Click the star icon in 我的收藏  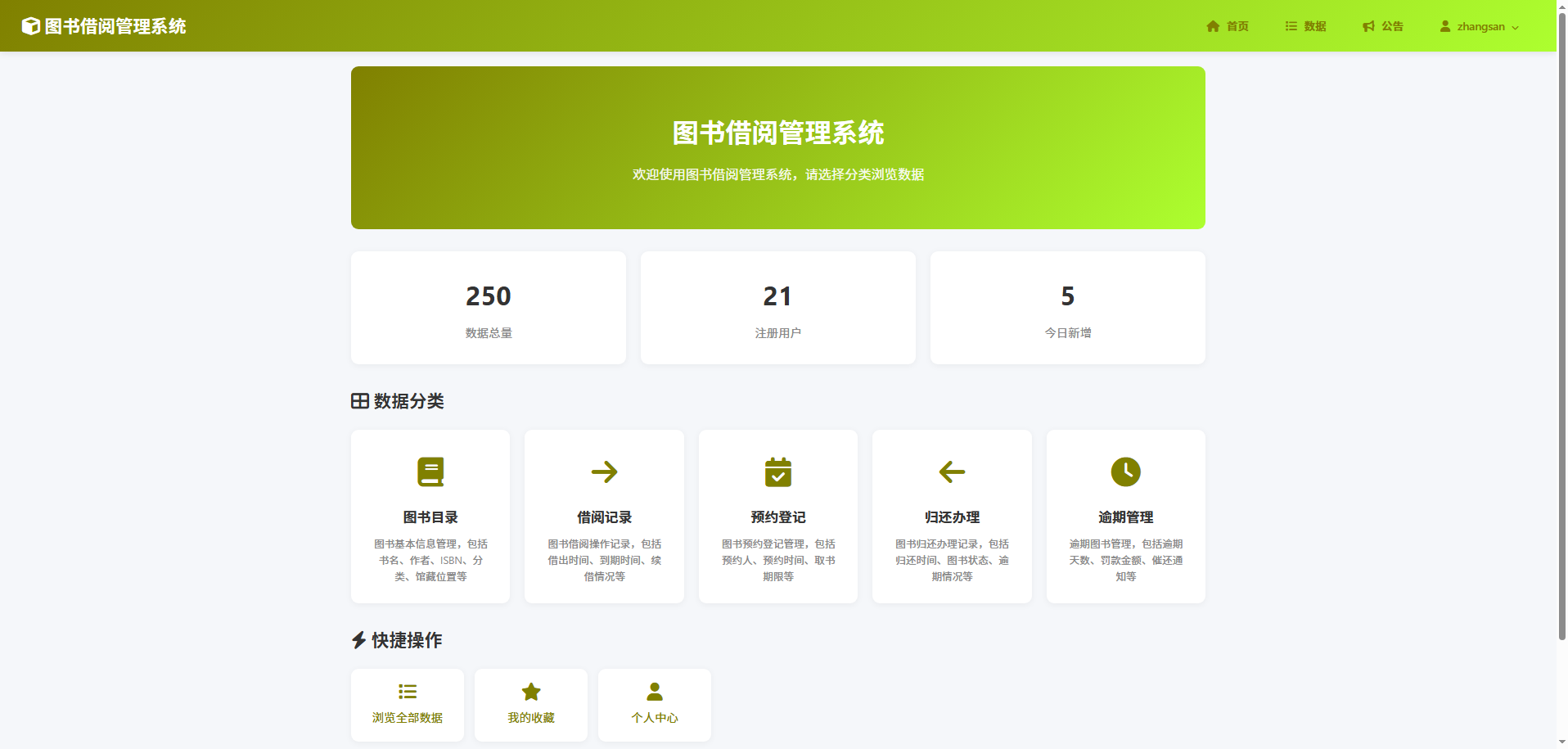click(531, 692)
